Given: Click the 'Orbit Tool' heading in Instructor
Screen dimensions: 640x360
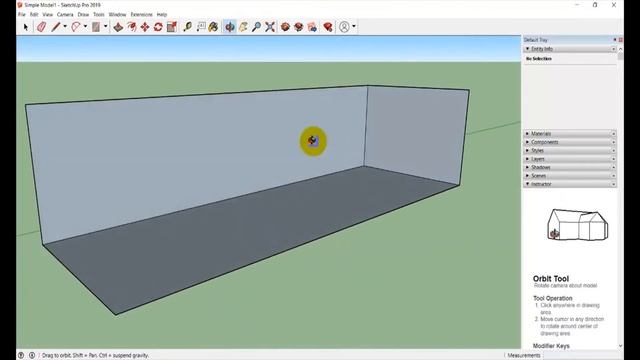Looking at the screenshot, I should pyautogui.click(x=551, y=278).
